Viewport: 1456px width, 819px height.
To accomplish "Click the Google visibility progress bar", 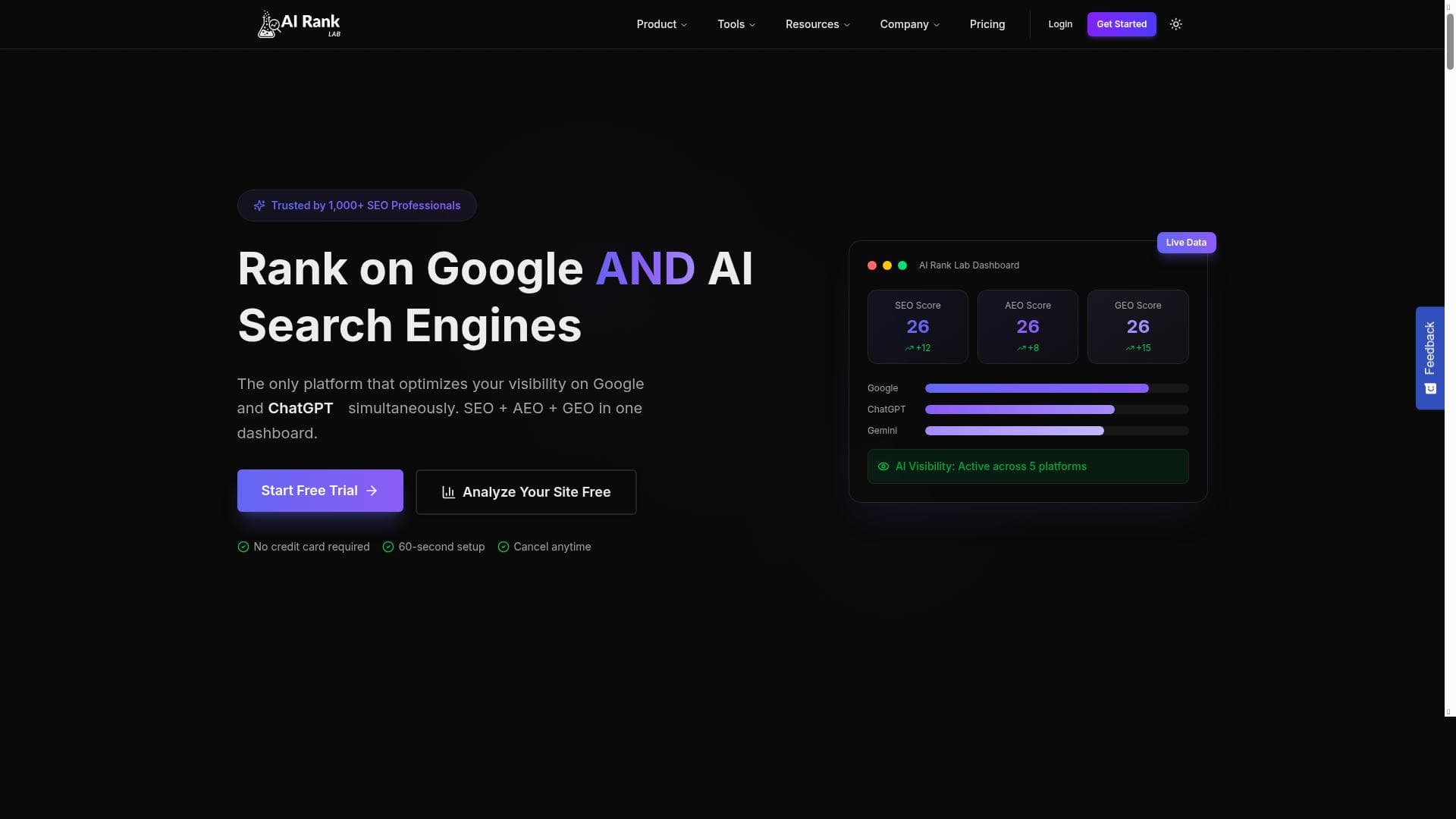I will coord(1056,388).
